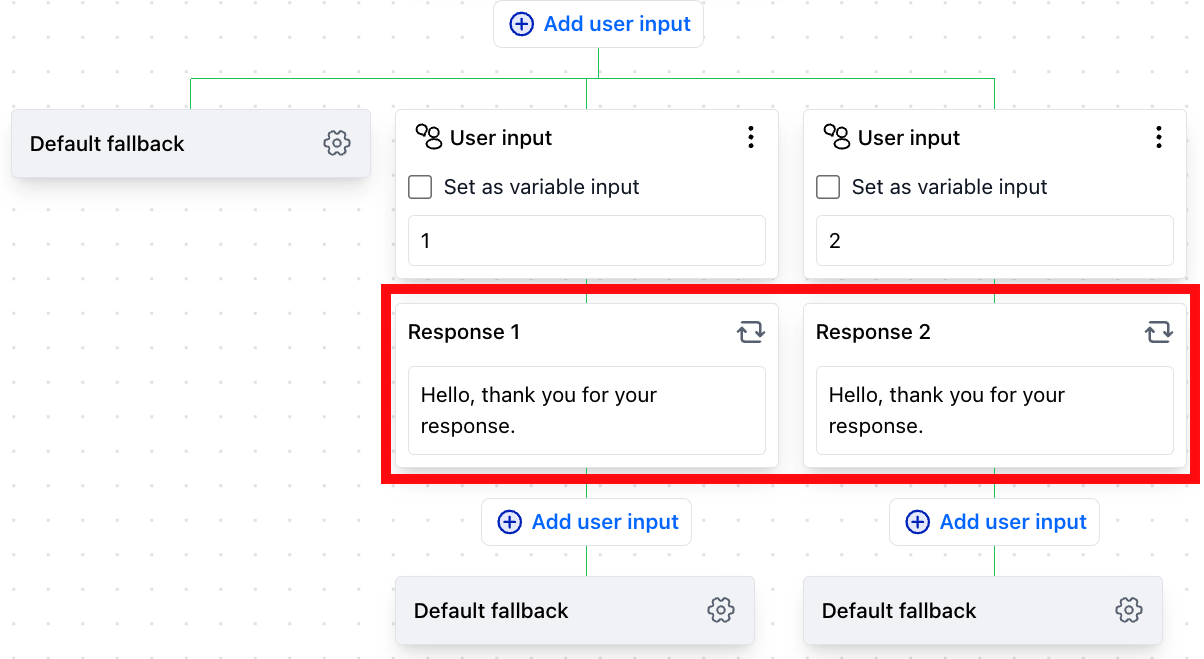This screenshot has width=1204, height=659.
Task: Add user input below Response 2
Action: coord(994,522)
